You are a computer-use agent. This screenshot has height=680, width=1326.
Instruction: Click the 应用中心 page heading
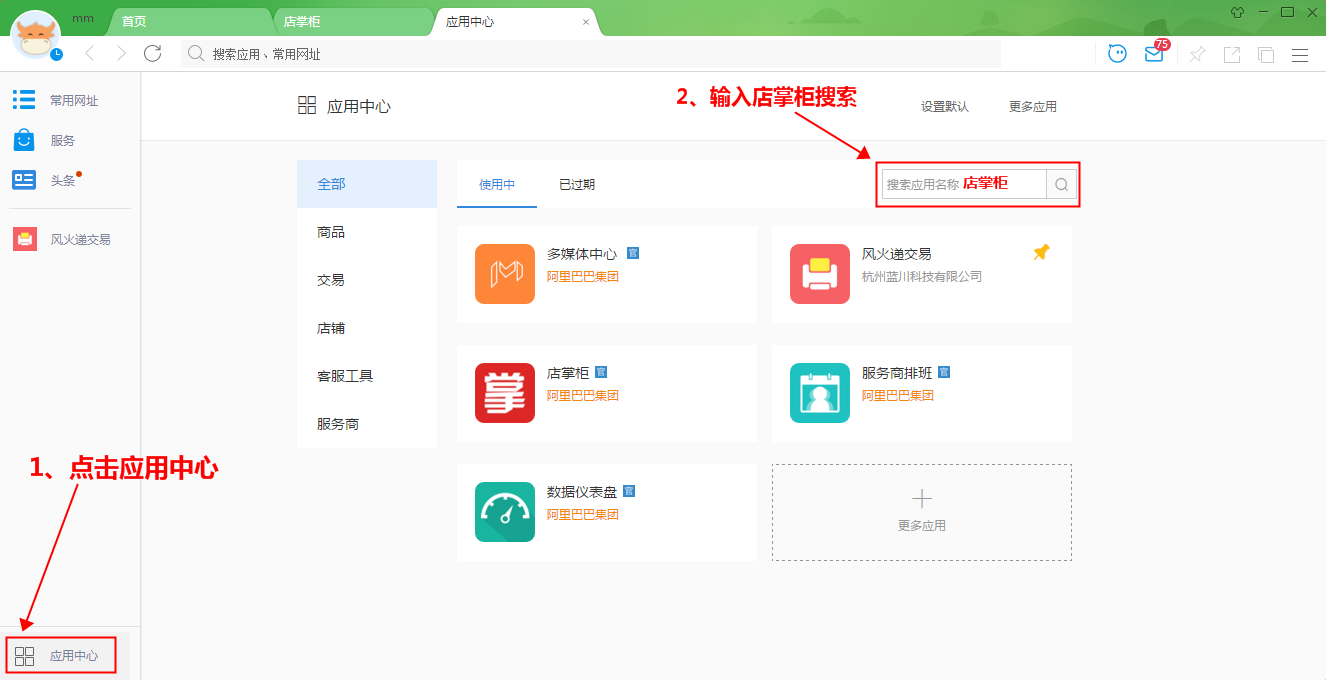359,106
